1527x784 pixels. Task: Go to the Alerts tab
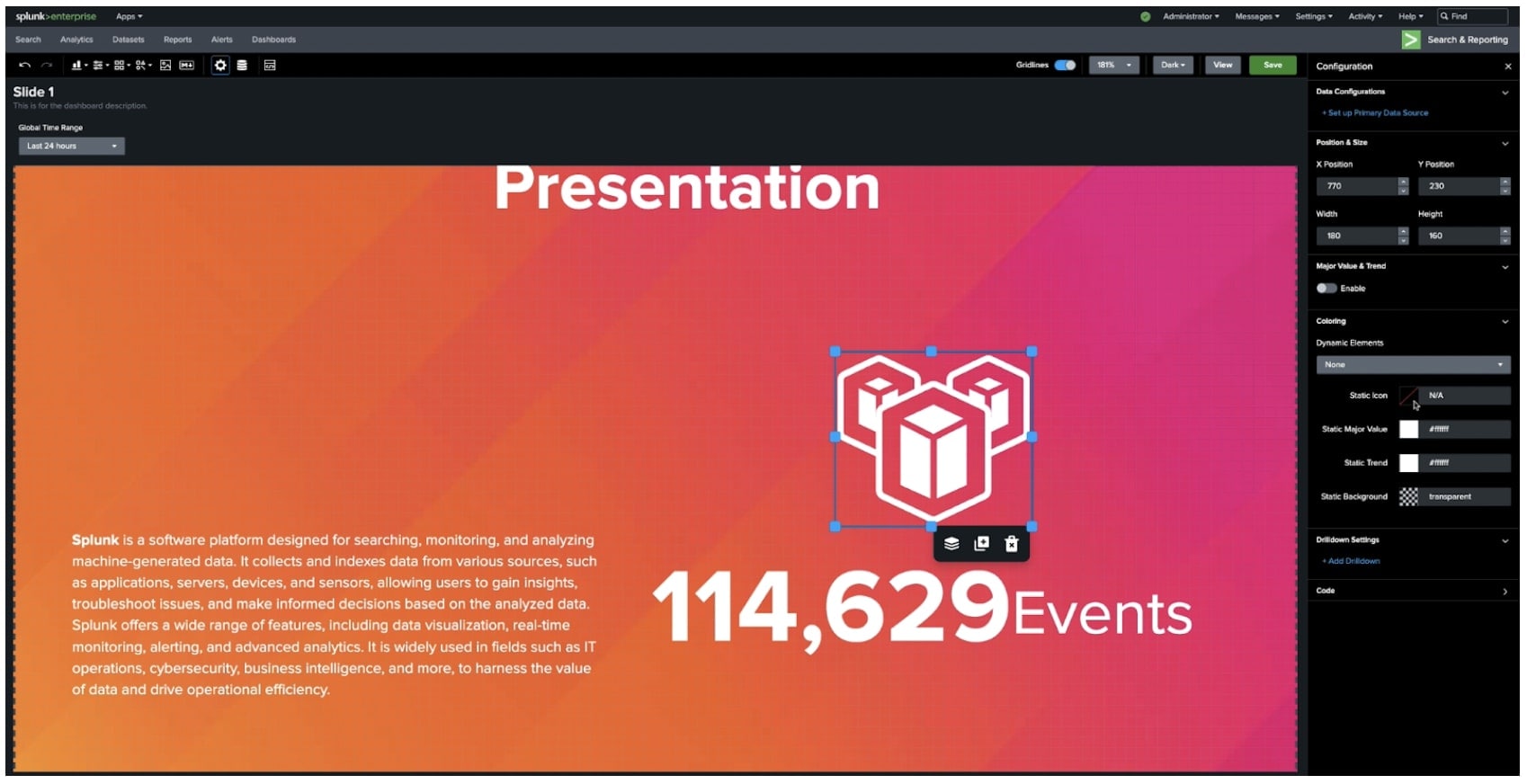(x=221, y=40)
